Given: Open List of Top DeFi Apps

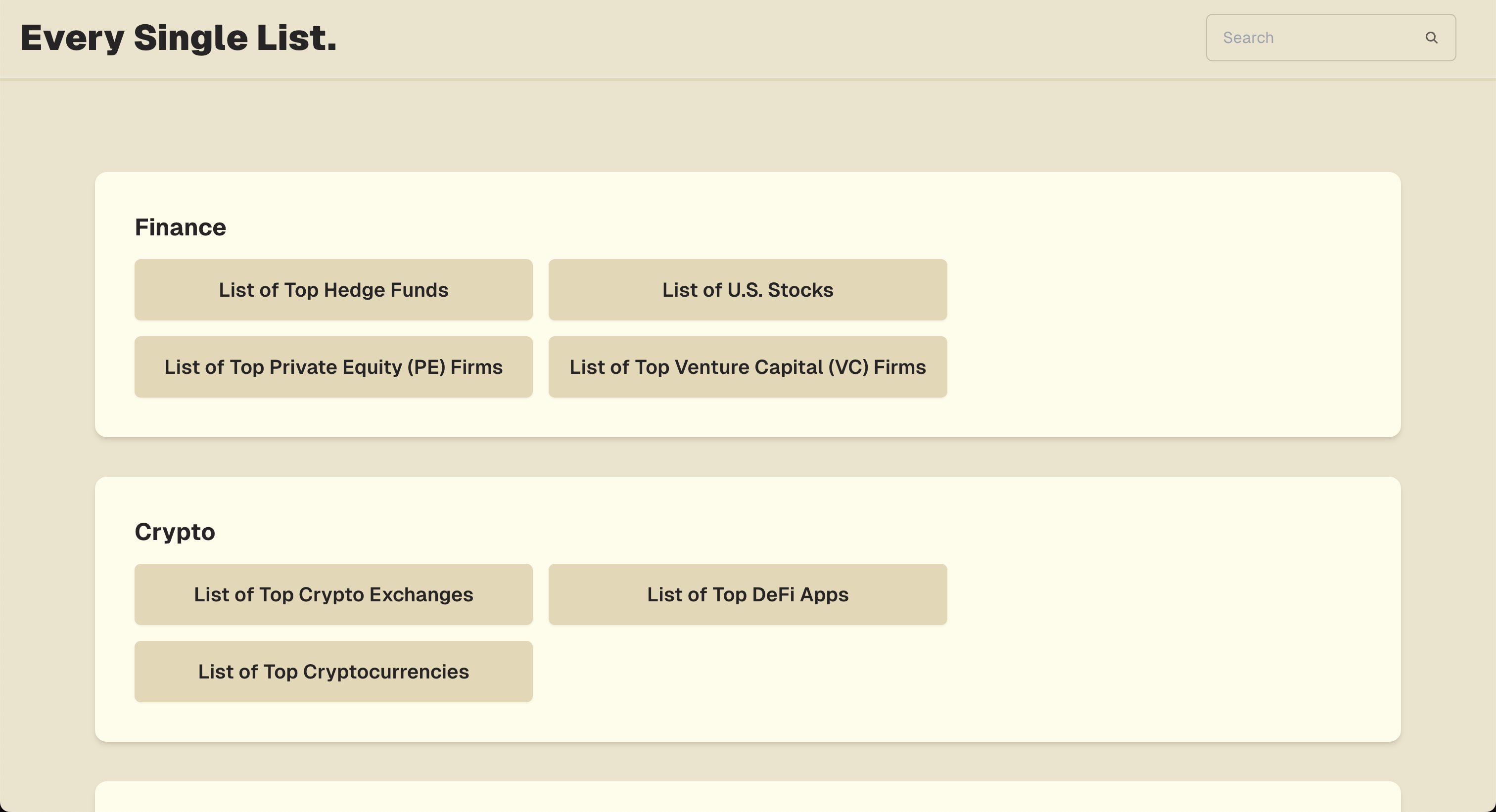Looking at the screenshot, I should 748,594.
